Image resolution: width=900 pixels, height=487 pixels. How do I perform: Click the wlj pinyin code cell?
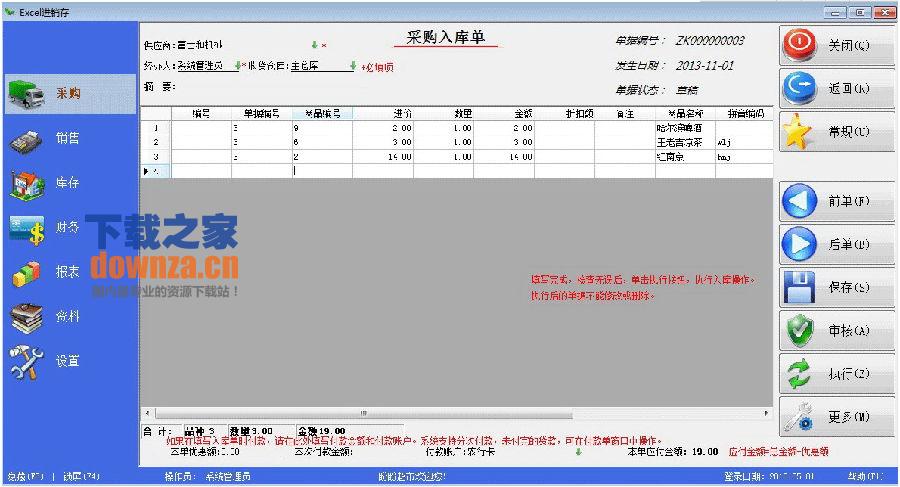tap(744, 142)
